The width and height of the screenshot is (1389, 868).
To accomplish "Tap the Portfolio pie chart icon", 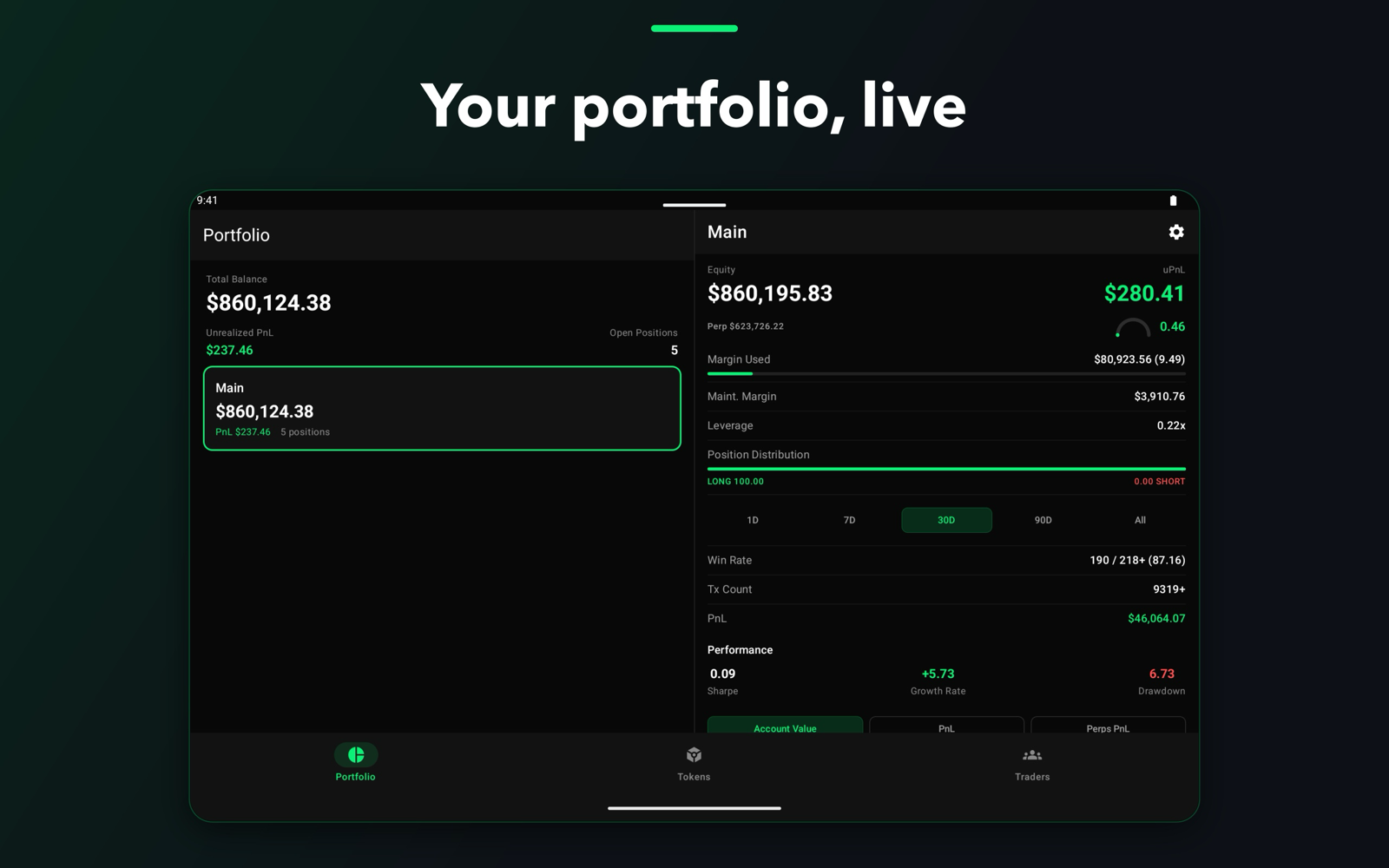I will (356, 754).
